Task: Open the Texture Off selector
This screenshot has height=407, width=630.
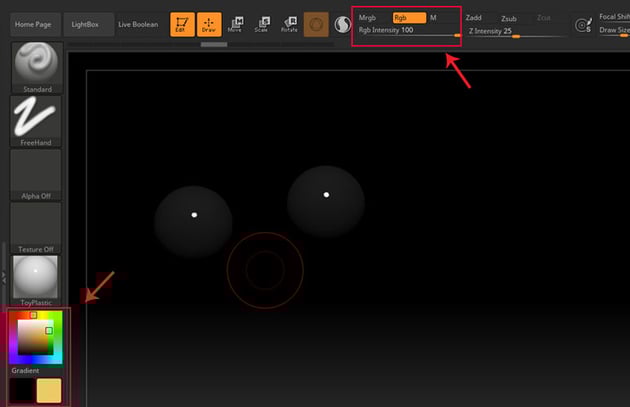Action: pyautogui.click(x=36, y=228)
